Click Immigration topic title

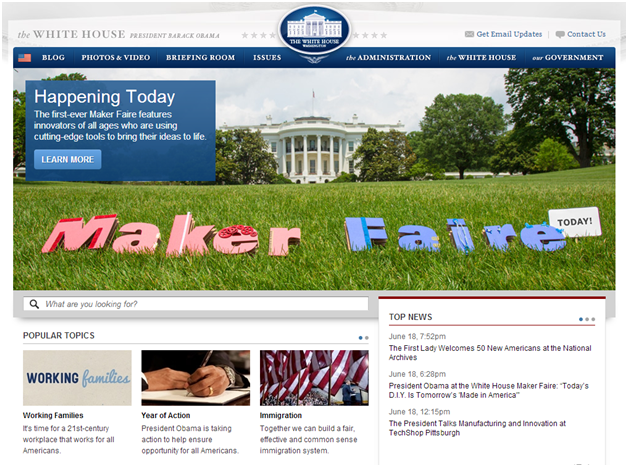pyautogui.click(x=281, y=415)
